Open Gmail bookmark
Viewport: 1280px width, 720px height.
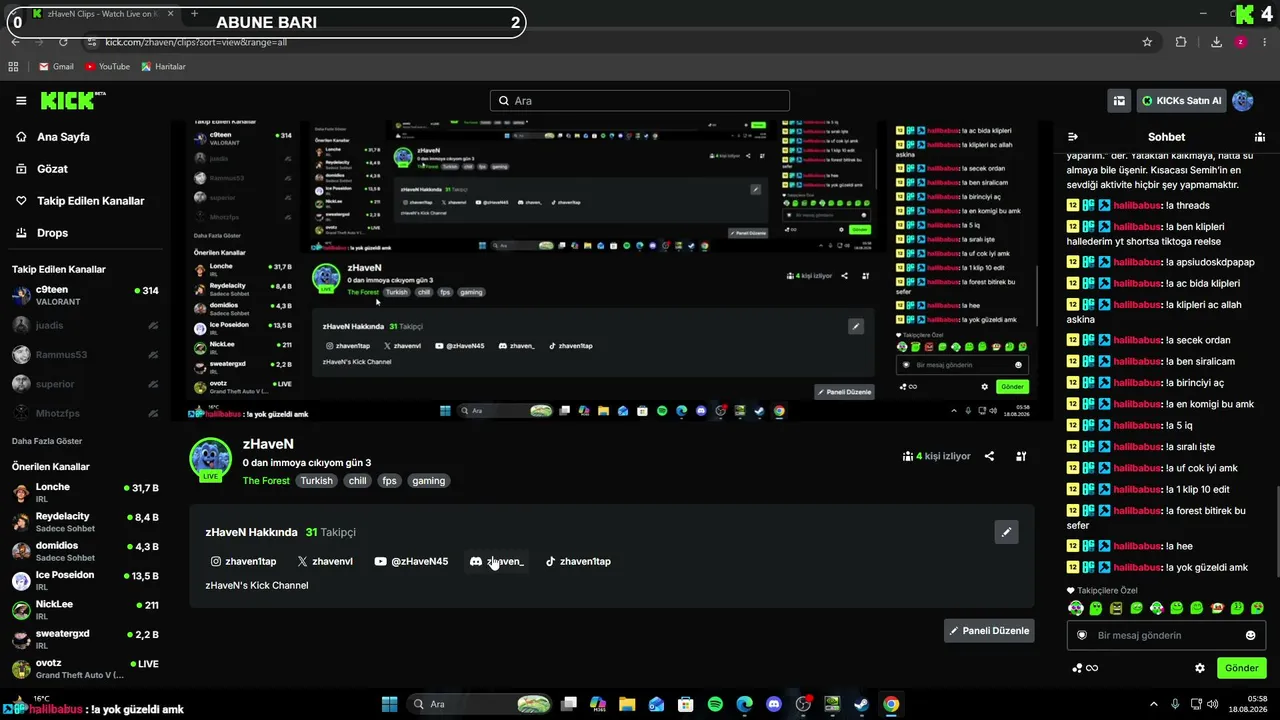56,67
